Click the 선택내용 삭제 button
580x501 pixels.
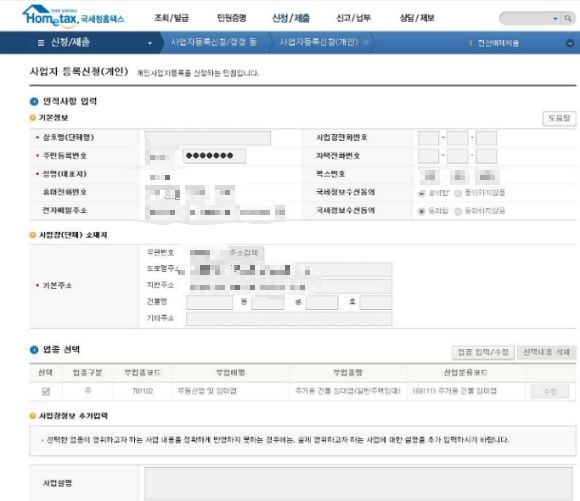click(546, 352)
